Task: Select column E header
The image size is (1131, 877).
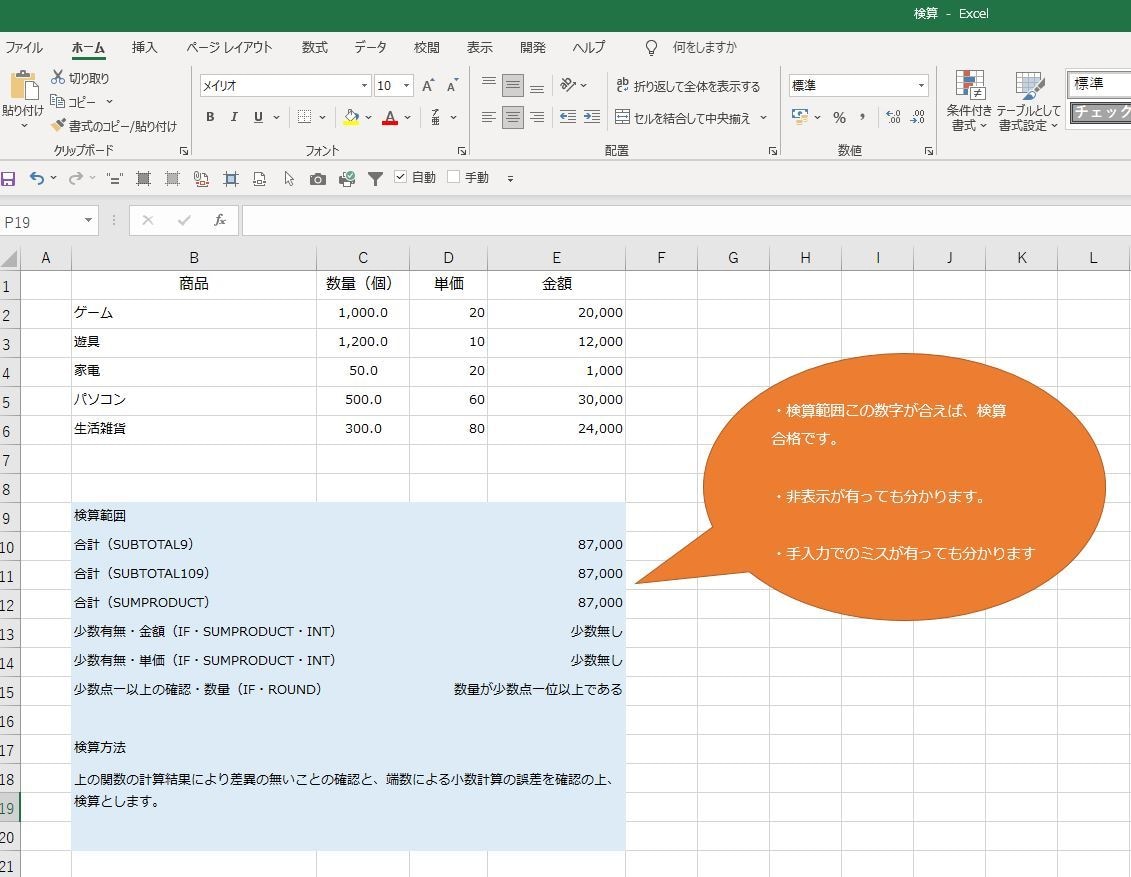Action: (x=556, y=257)
